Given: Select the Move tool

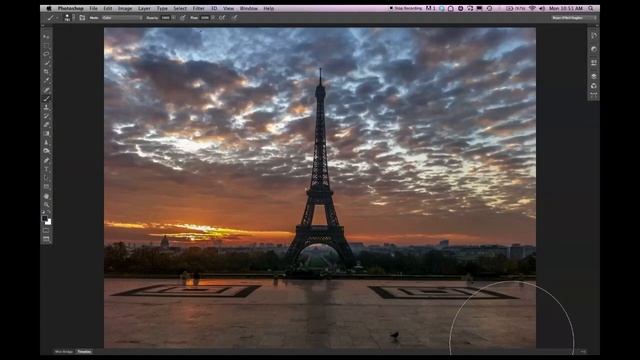Looking at the screenshot, I should tap(46, 37).
